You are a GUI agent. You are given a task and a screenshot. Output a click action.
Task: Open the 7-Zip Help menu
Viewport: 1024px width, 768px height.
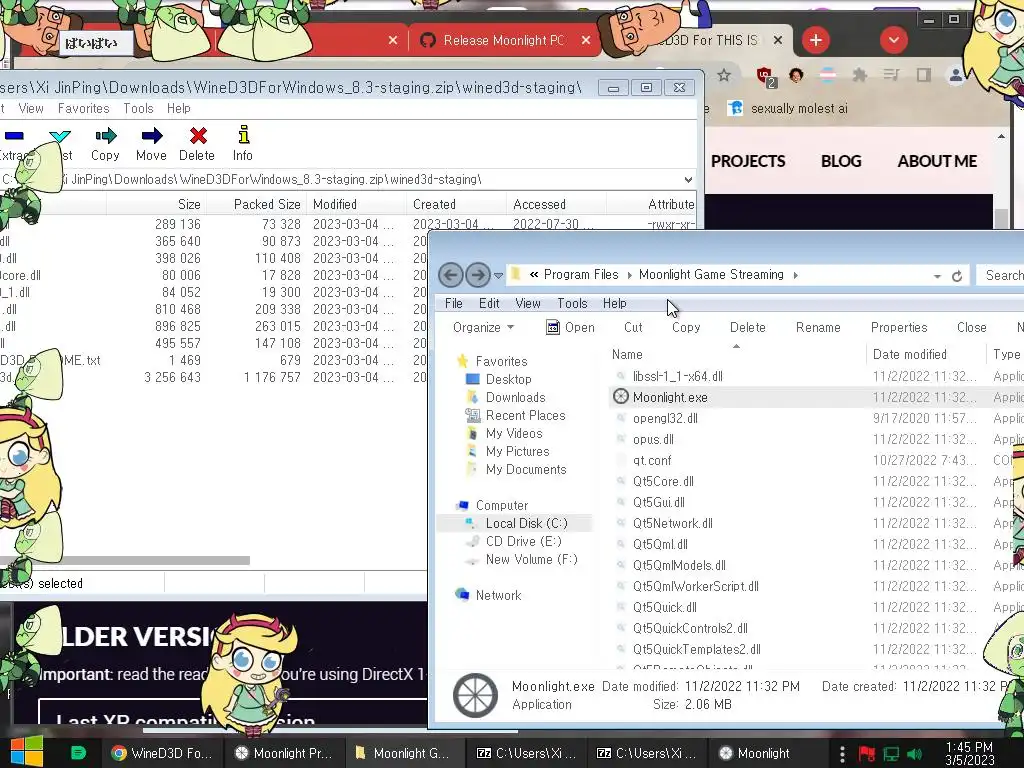click(x=178, y=108)
